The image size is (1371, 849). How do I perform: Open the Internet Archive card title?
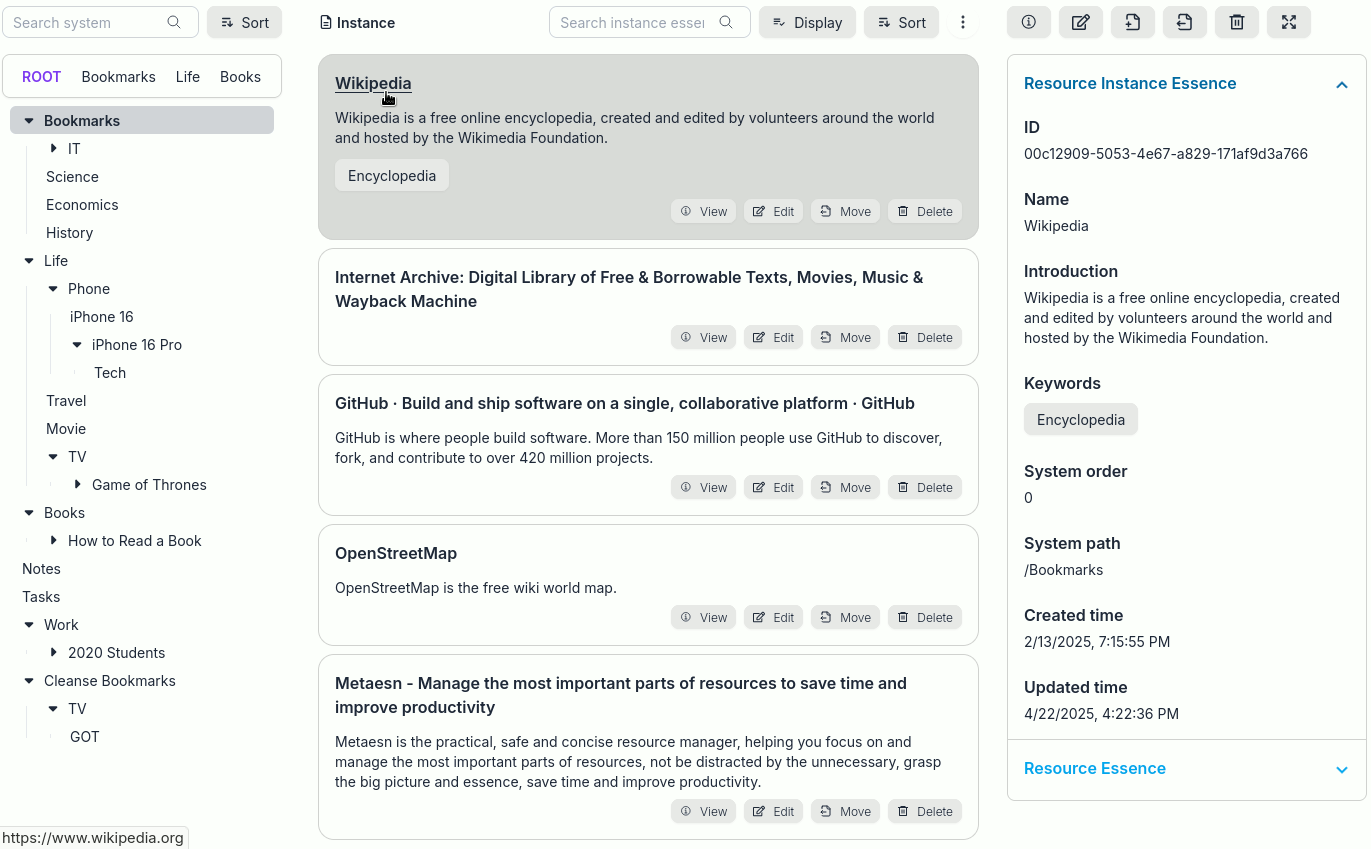pos(629,289)
